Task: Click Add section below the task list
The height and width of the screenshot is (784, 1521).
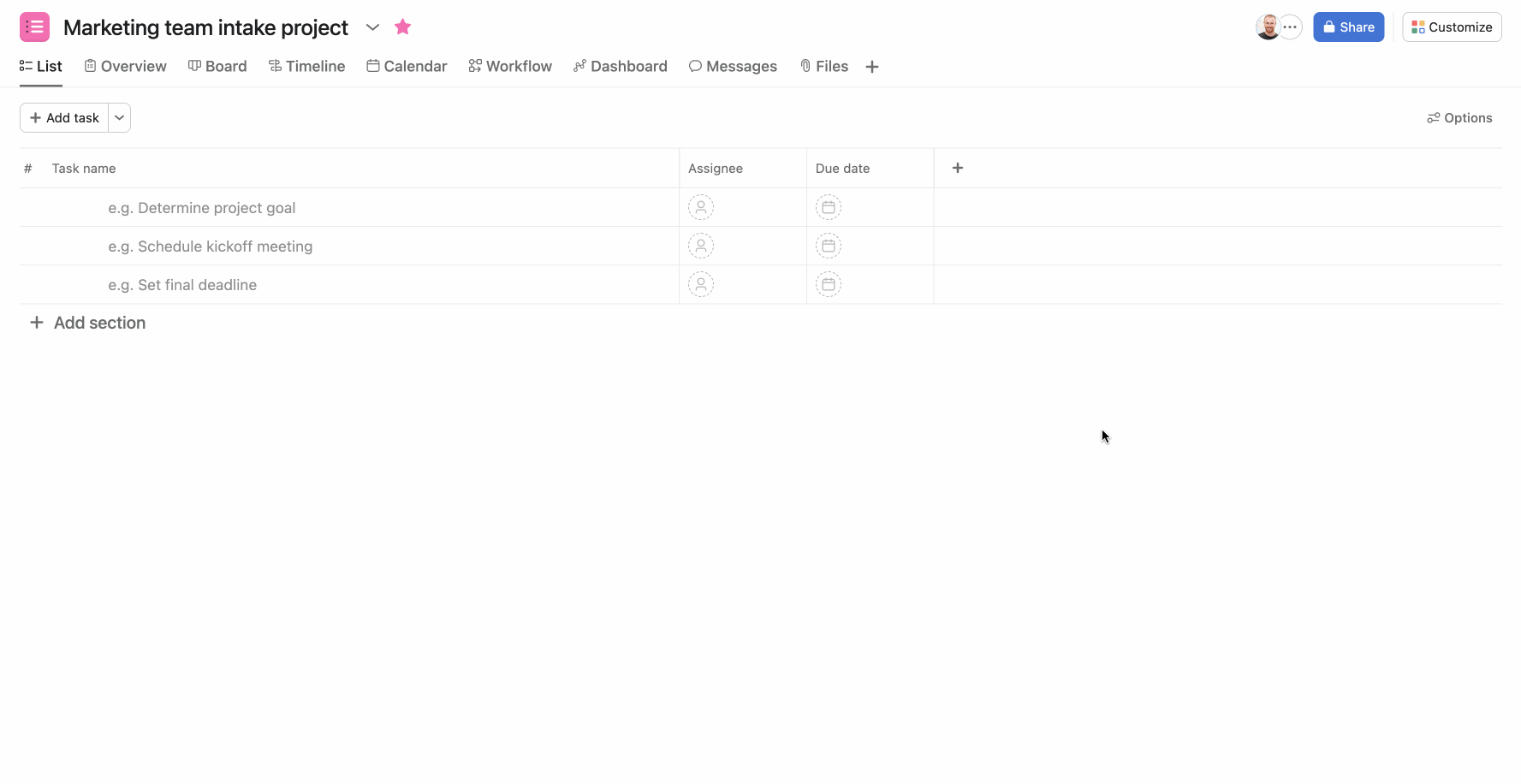Action: 87,323
